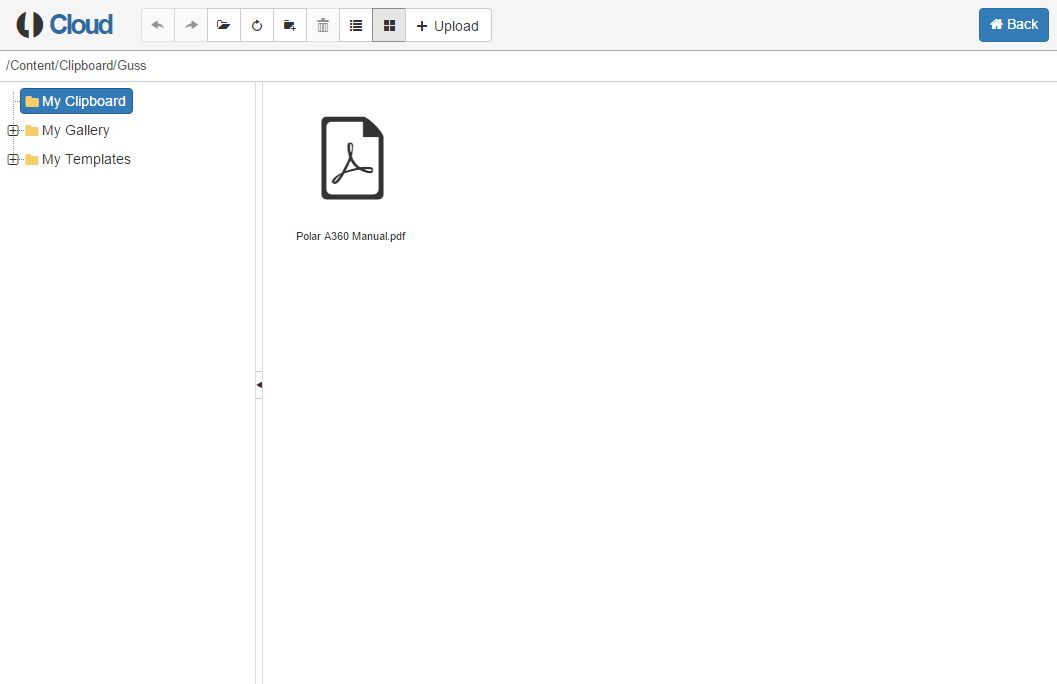
Task: Click the Polar A360 Manual.pdf file name
Action: [x=351, y=236]
